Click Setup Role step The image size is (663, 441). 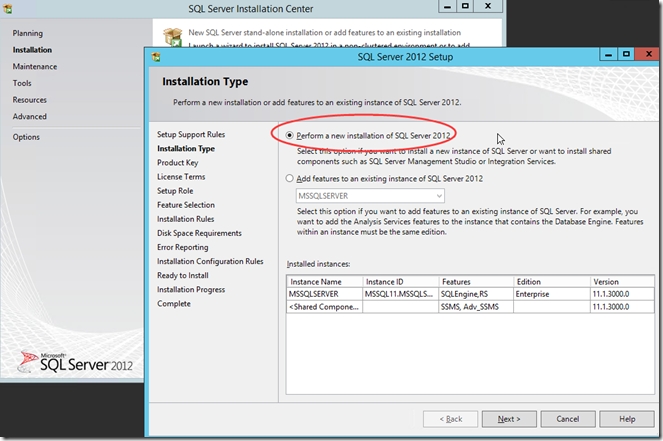click(x=175, y=191)
